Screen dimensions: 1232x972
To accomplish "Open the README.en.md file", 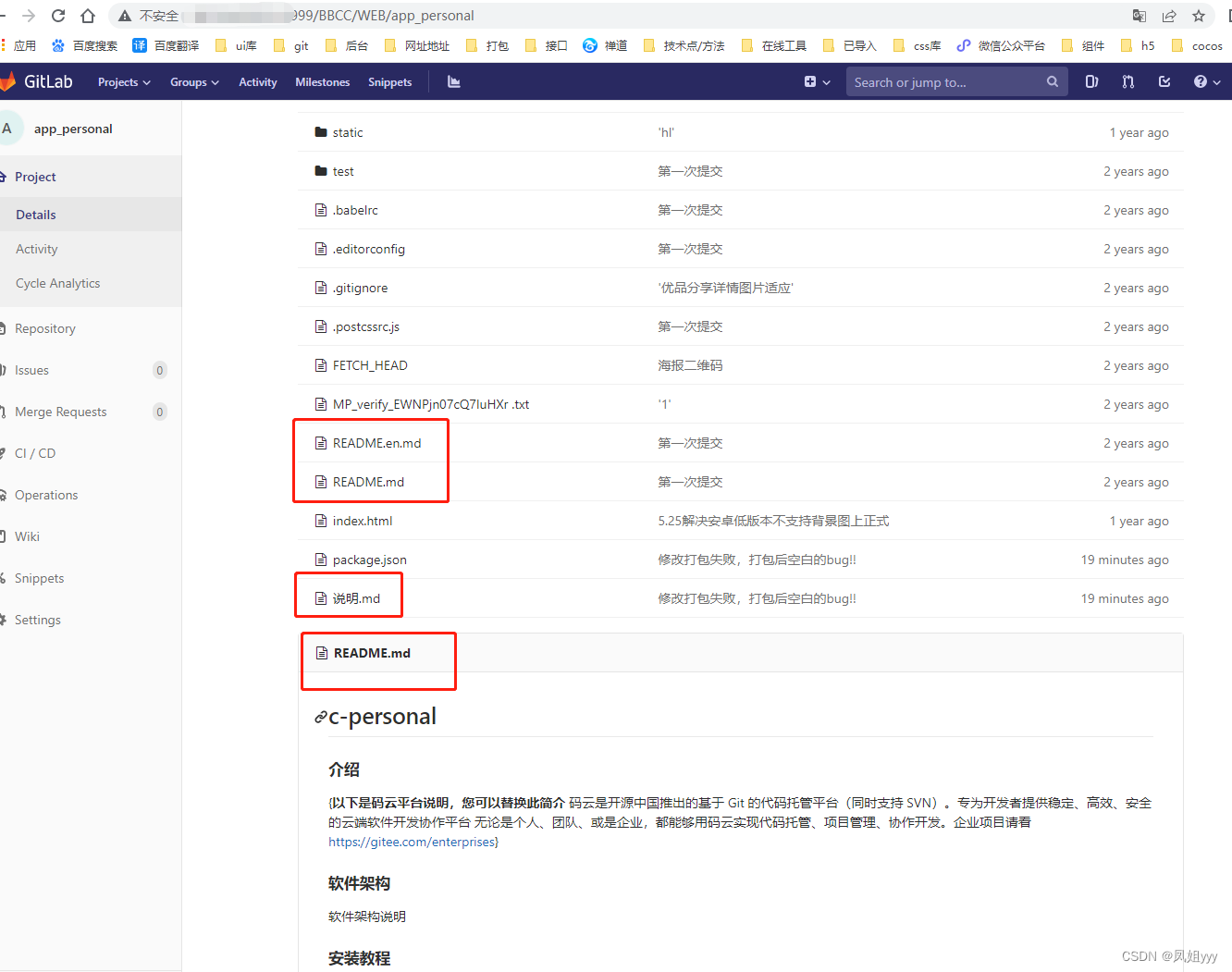I will click(x=376, y=442).
